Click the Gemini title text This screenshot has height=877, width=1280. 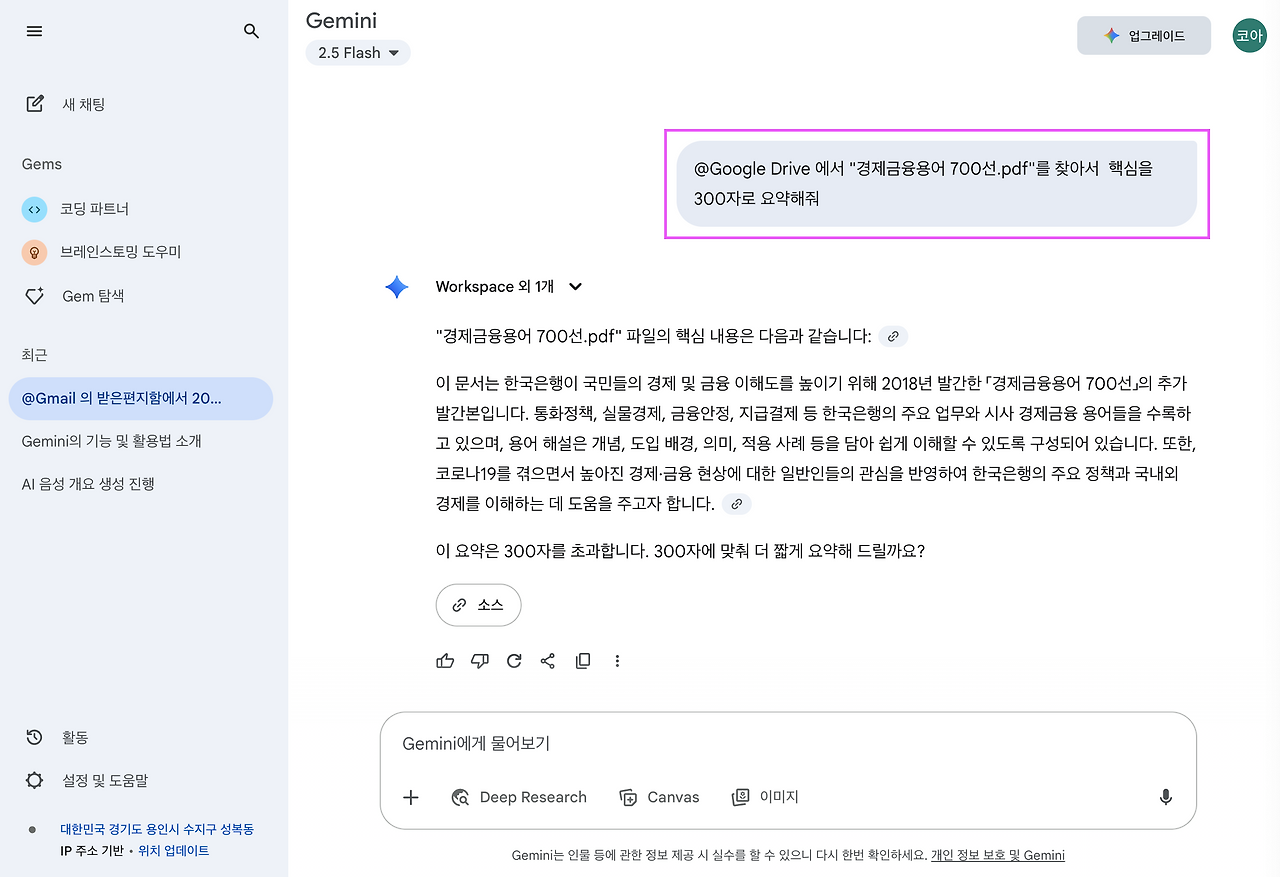pyautogui.click(x=341, y=20)
